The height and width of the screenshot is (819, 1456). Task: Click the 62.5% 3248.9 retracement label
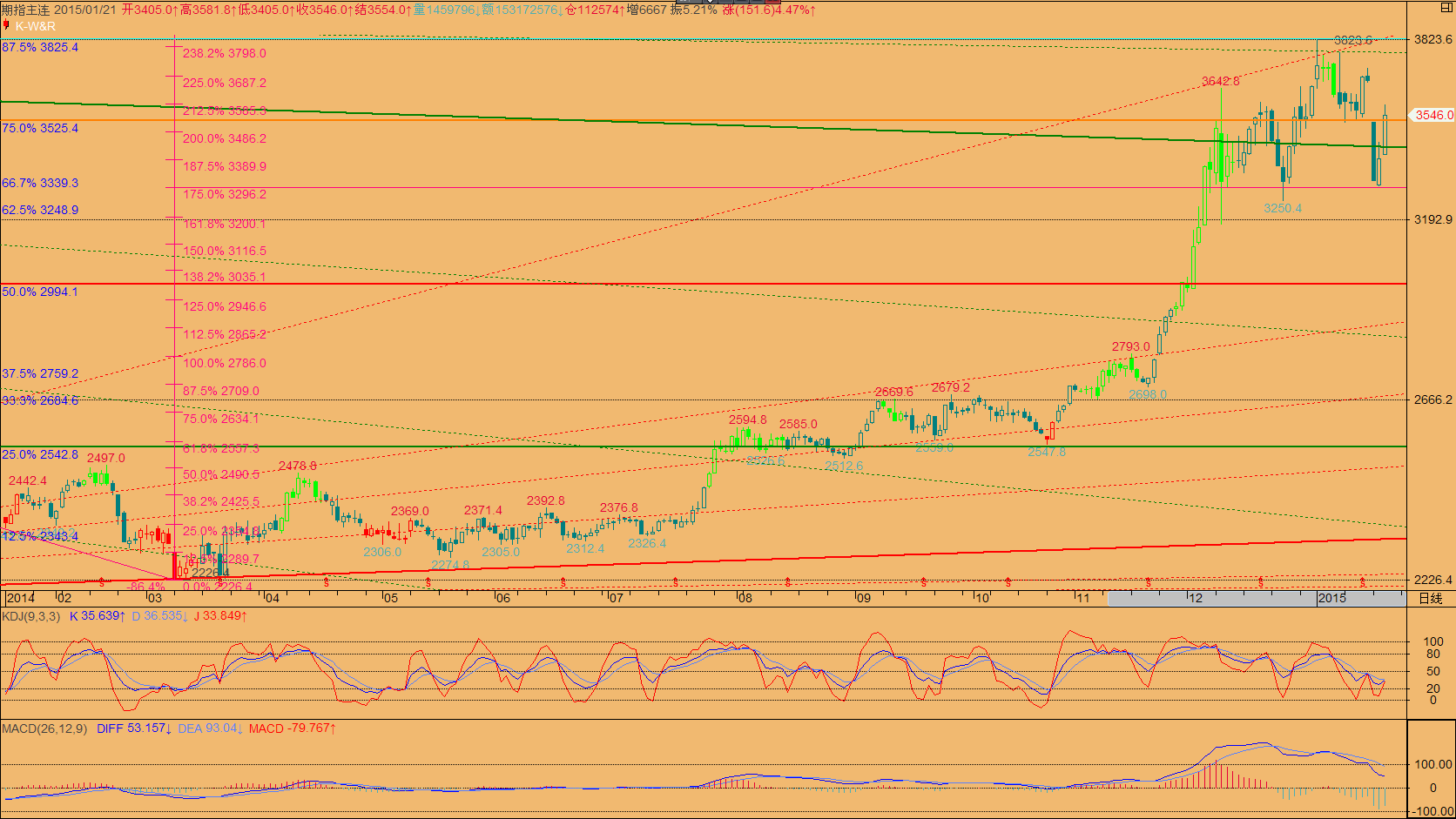[x=40, y=210]
